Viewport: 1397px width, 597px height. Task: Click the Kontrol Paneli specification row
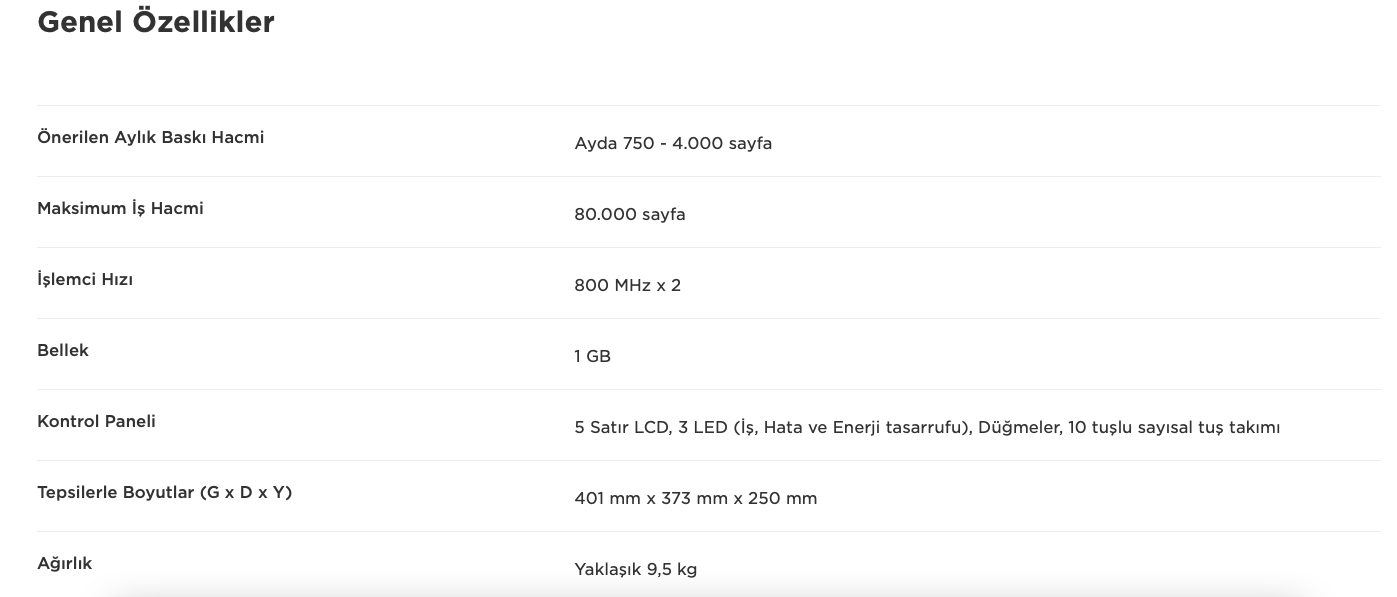709,425
